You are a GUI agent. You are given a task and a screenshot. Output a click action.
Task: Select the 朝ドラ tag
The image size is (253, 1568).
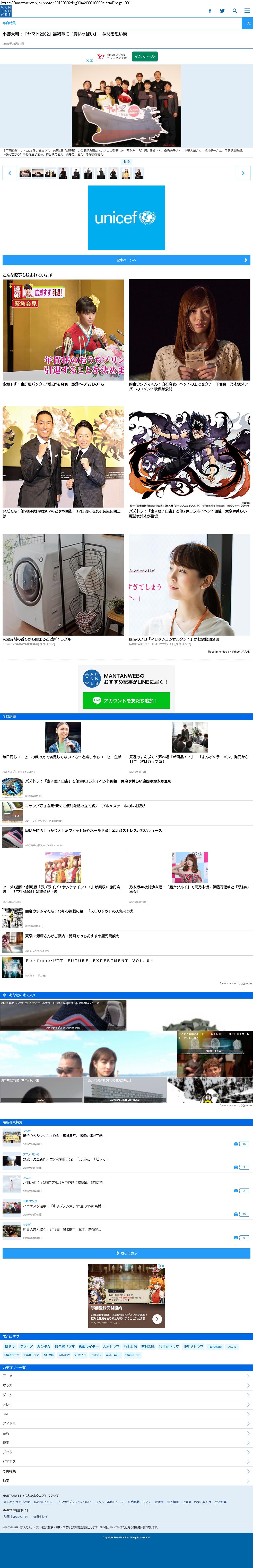pyautogui.click(x=10, y=1346)
